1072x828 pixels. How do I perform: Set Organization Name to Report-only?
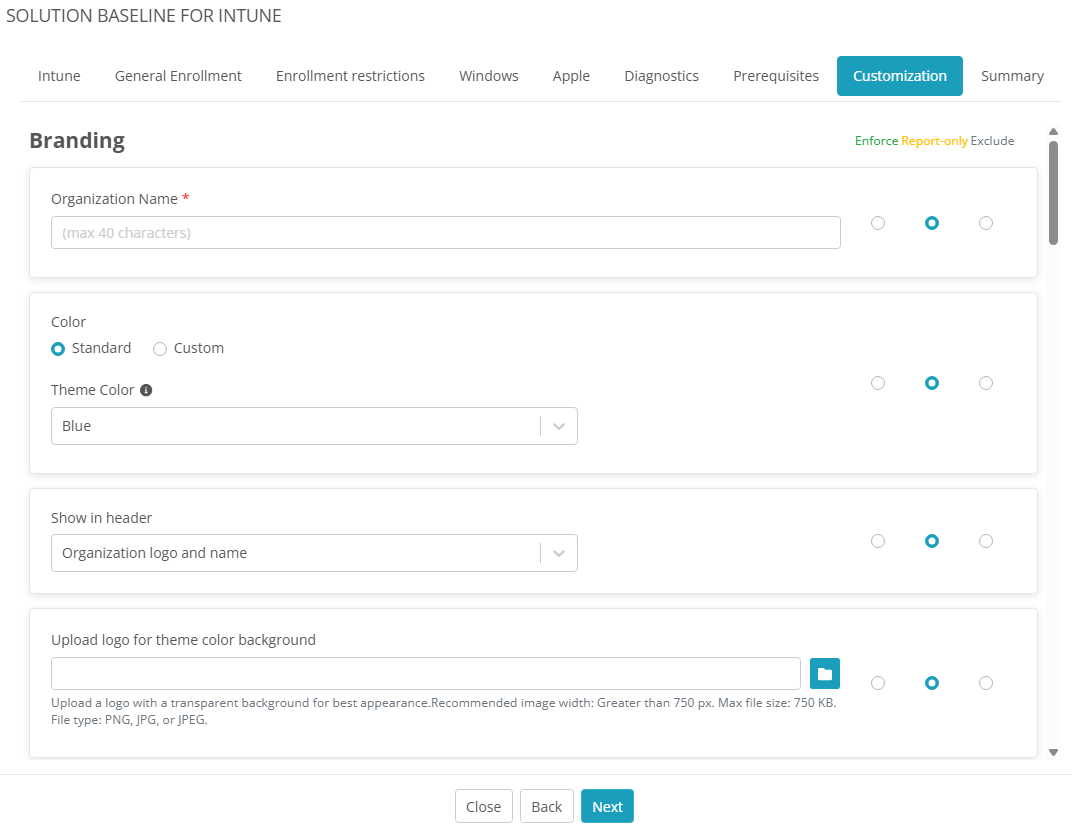click(931, 223)
